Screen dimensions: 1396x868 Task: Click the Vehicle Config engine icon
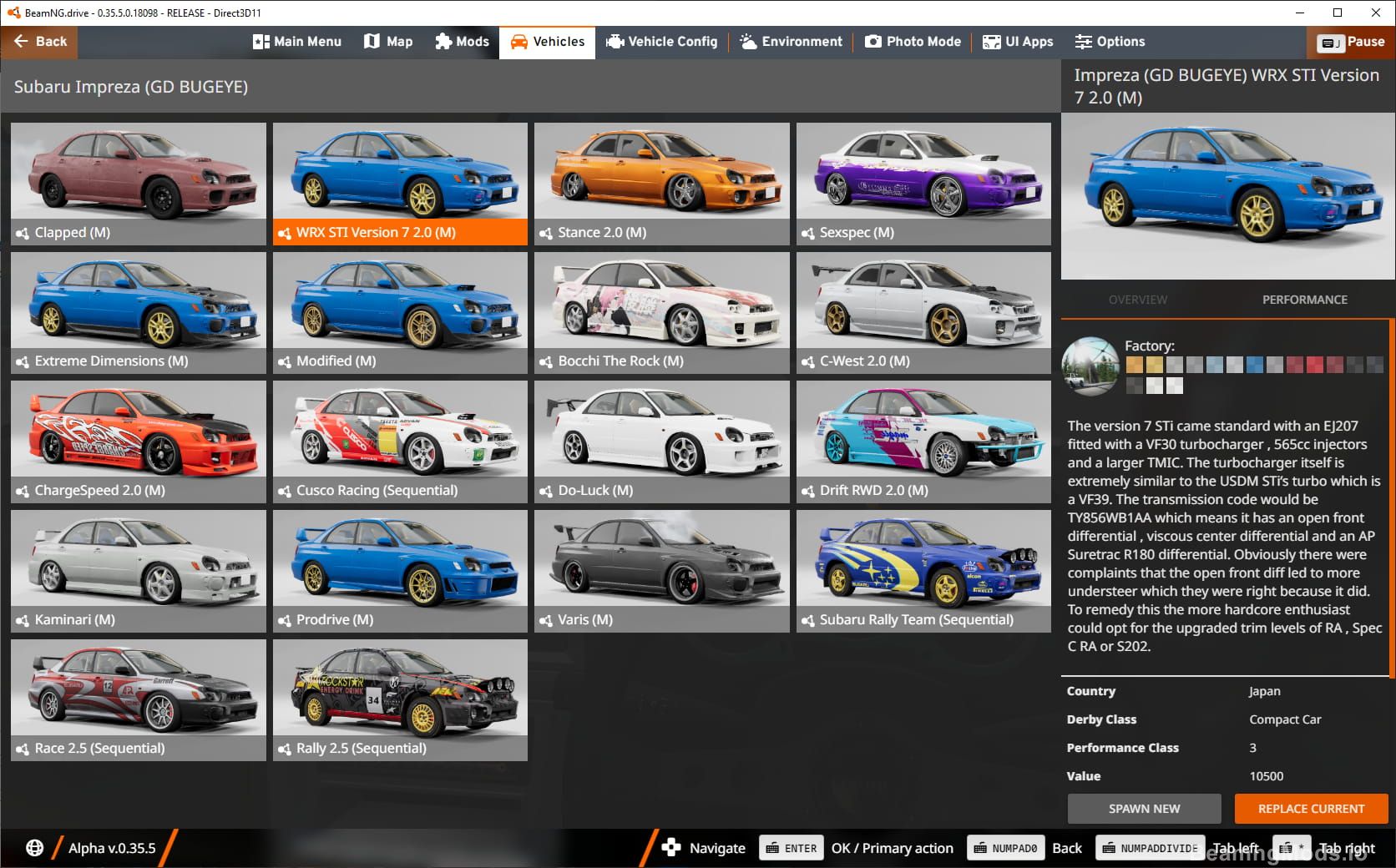[x=615, y=42]
